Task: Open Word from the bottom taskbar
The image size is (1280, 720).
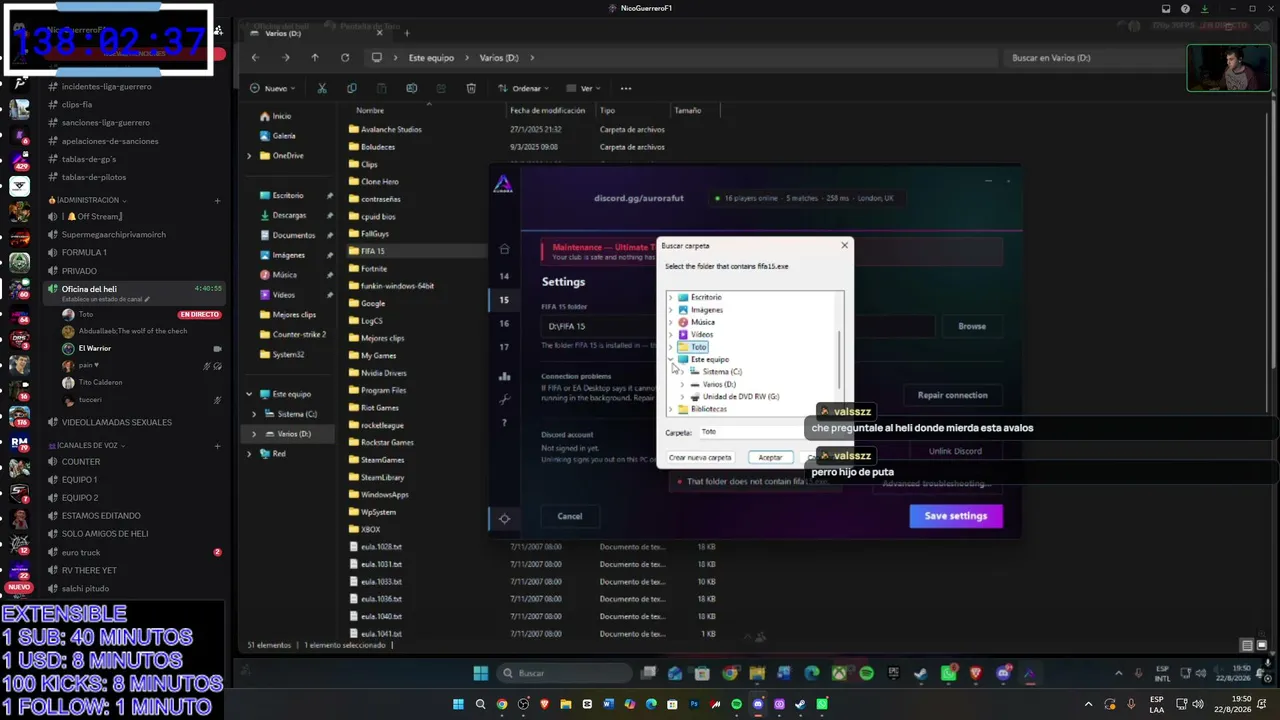Action: pos(608,705)
